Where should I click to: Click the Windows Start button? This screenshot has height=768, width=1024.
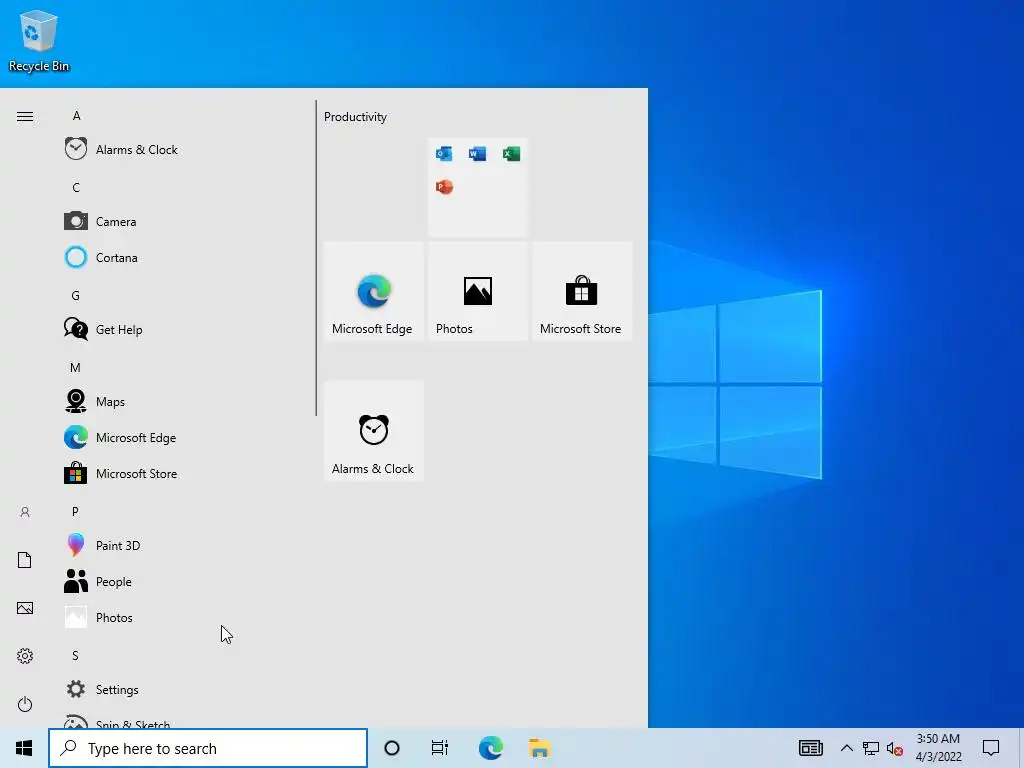24,748
